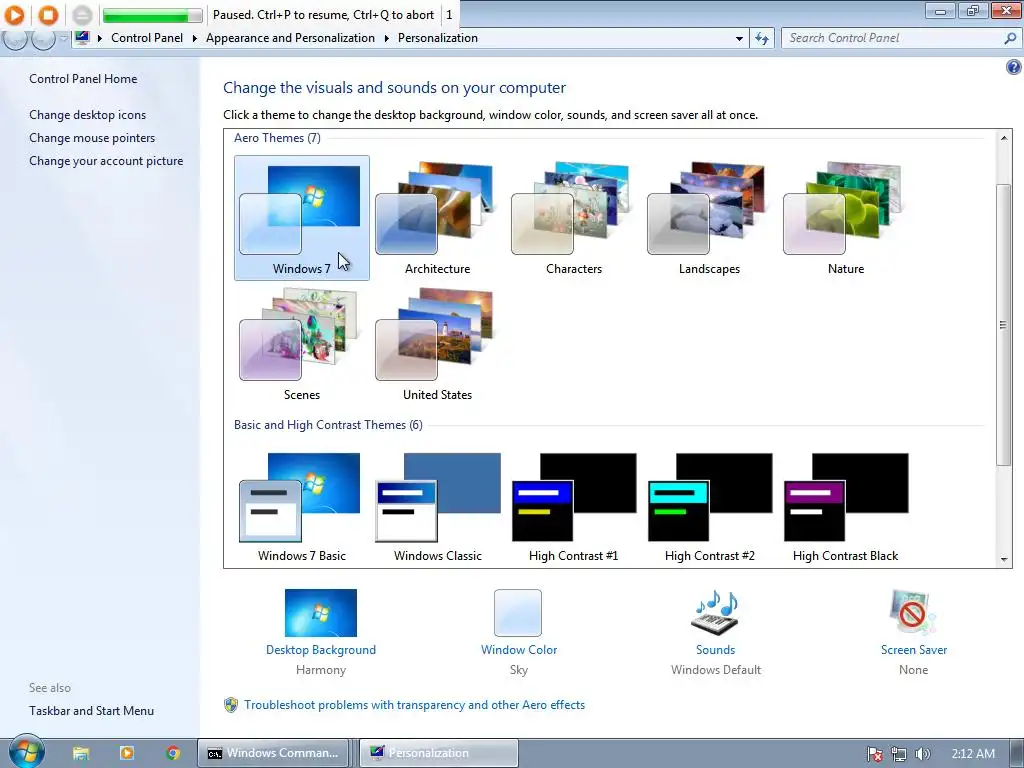
Task: Choose the Characters theme
Action: coord(573,218)
